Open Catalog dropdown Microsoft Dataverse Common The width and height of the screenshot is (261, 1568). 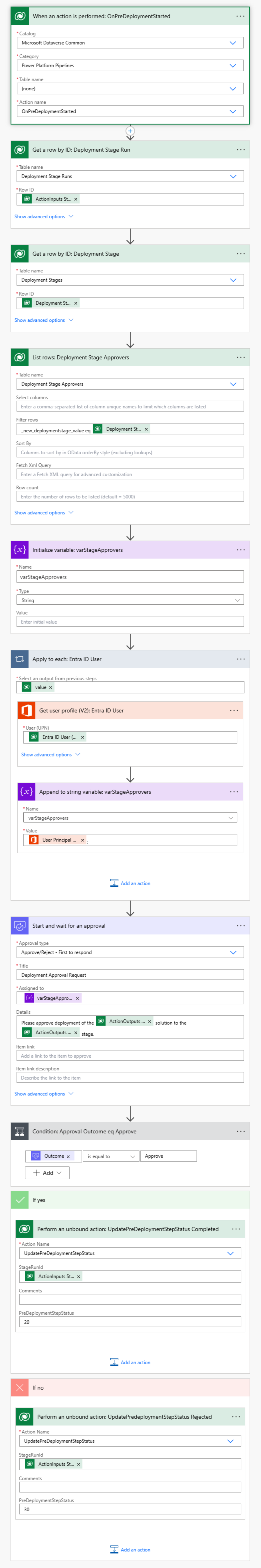130,43
